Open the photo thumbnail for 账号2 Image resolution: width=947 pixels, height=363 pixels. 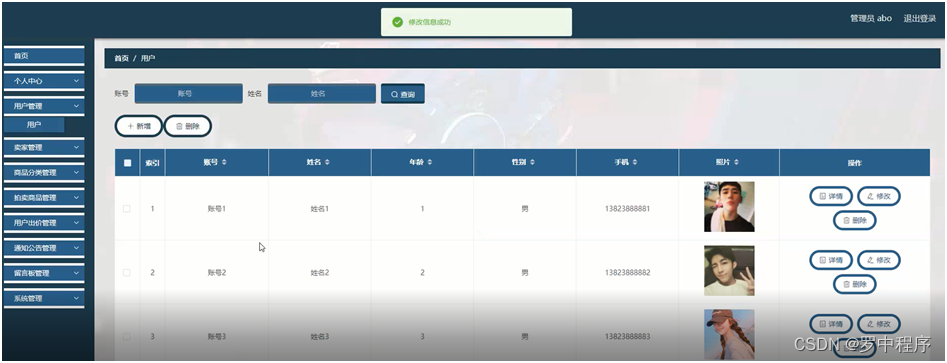coord(729,271)
